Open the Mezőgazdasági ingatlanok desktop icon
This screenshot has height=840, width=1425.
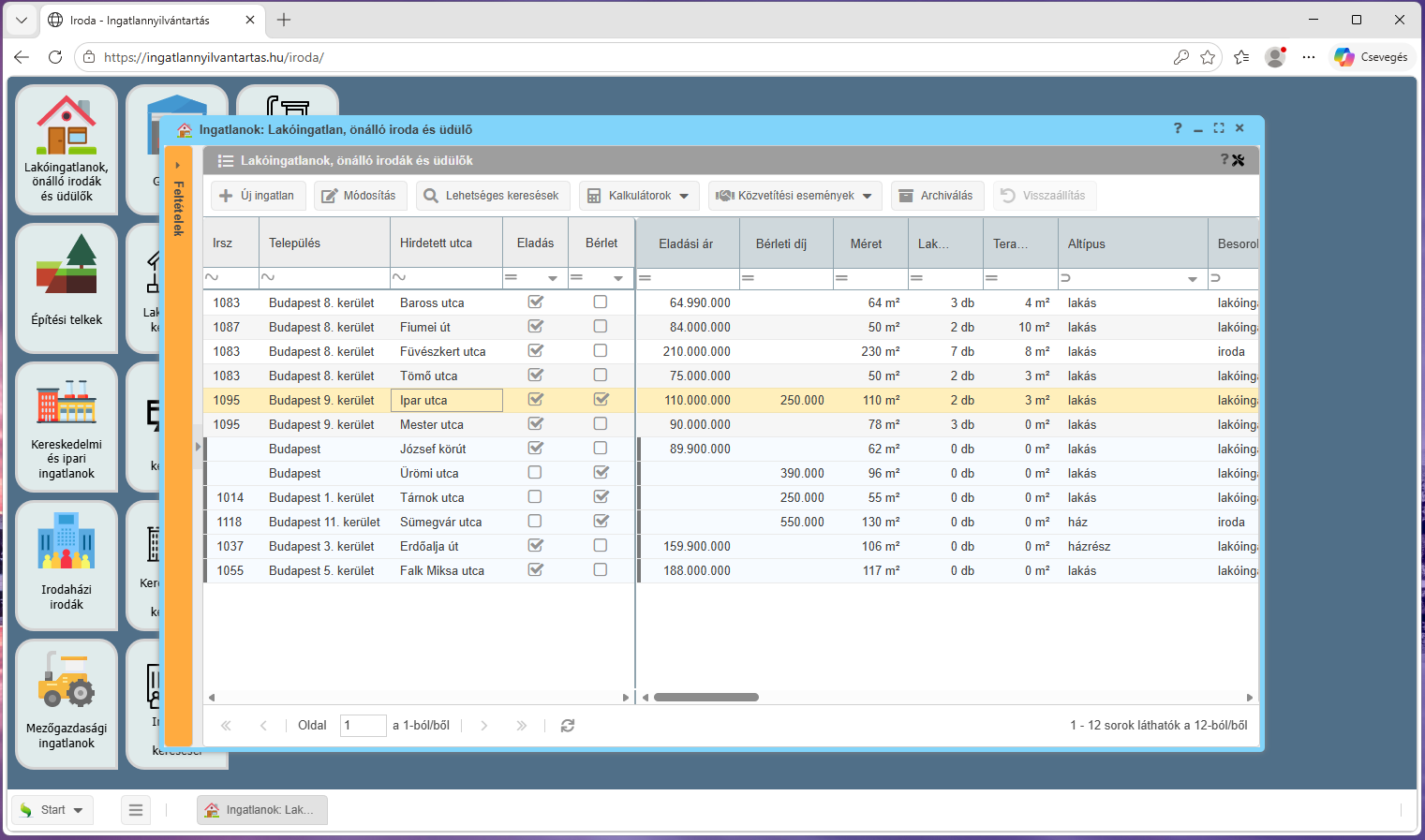coord(67,704)
